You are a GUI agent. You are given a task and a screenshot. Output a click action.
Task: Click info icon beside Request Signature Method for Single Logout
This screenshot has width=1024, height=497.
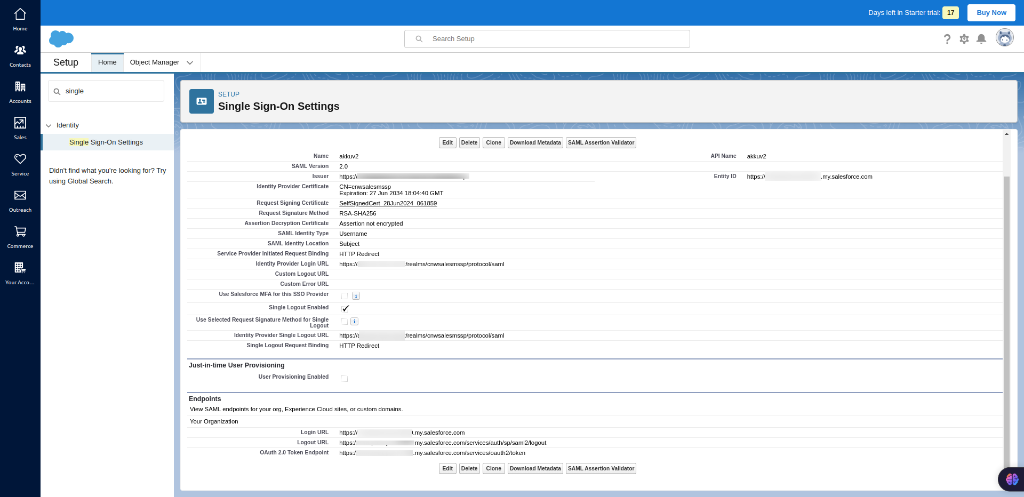point(354,321)
